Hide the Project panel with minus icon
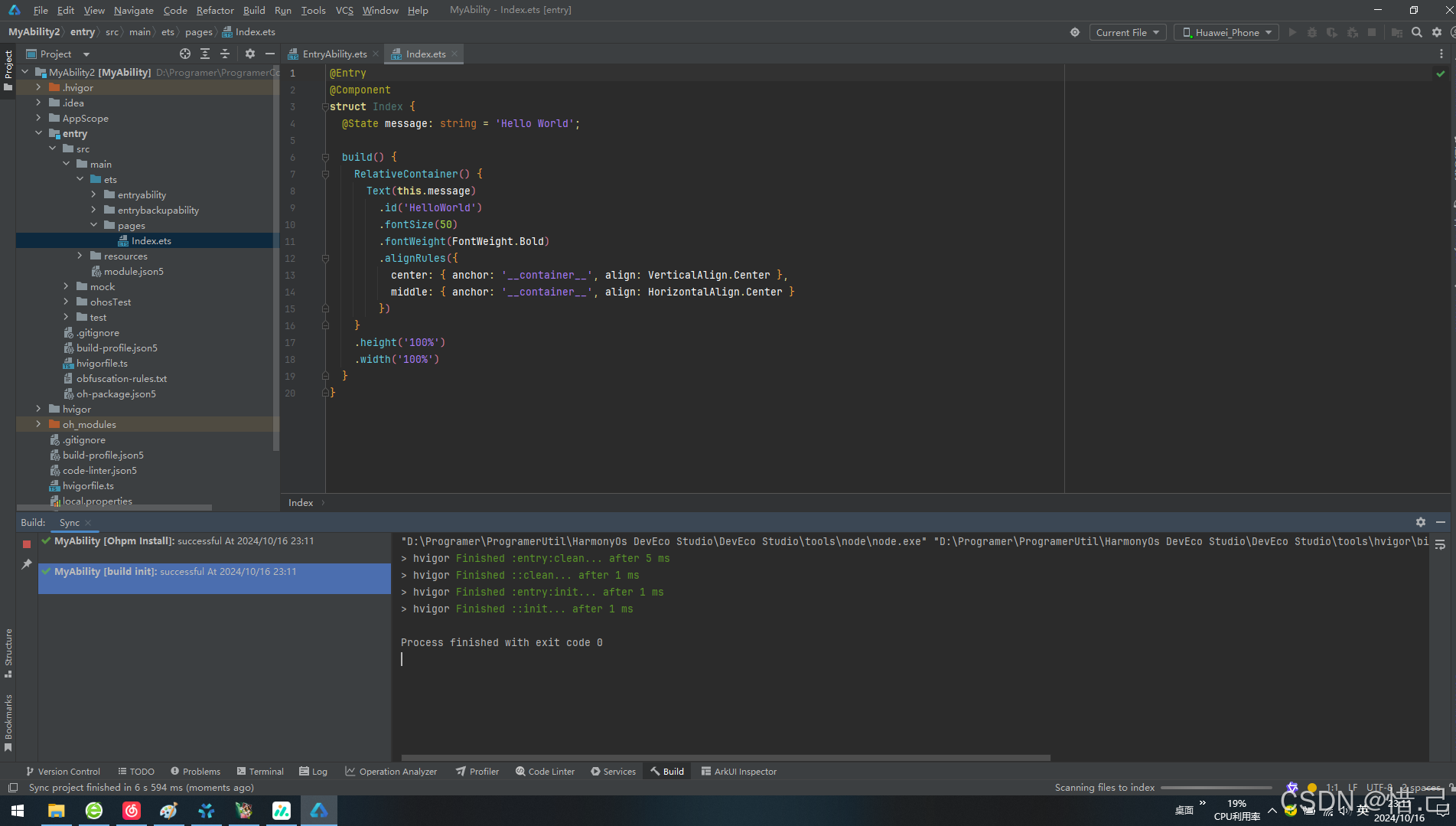 270,54
